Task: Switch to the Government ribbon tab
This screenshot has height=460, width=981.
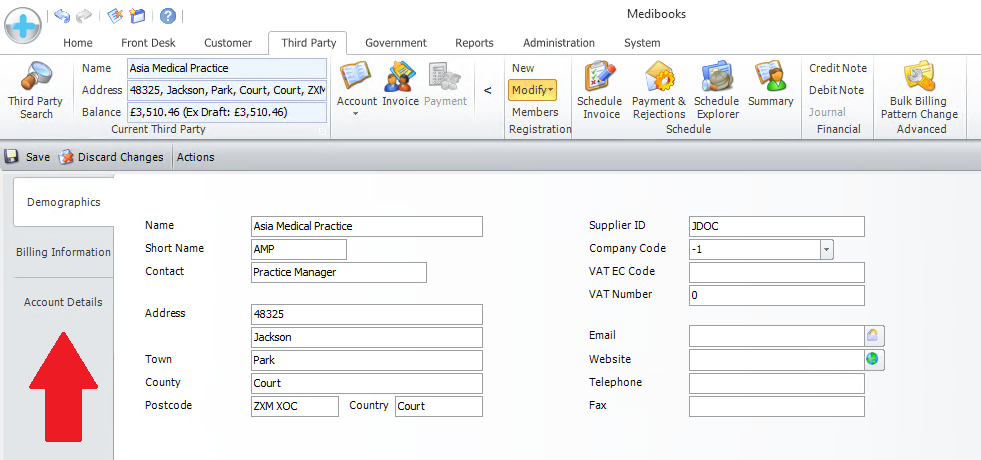Action: (395, 43)
